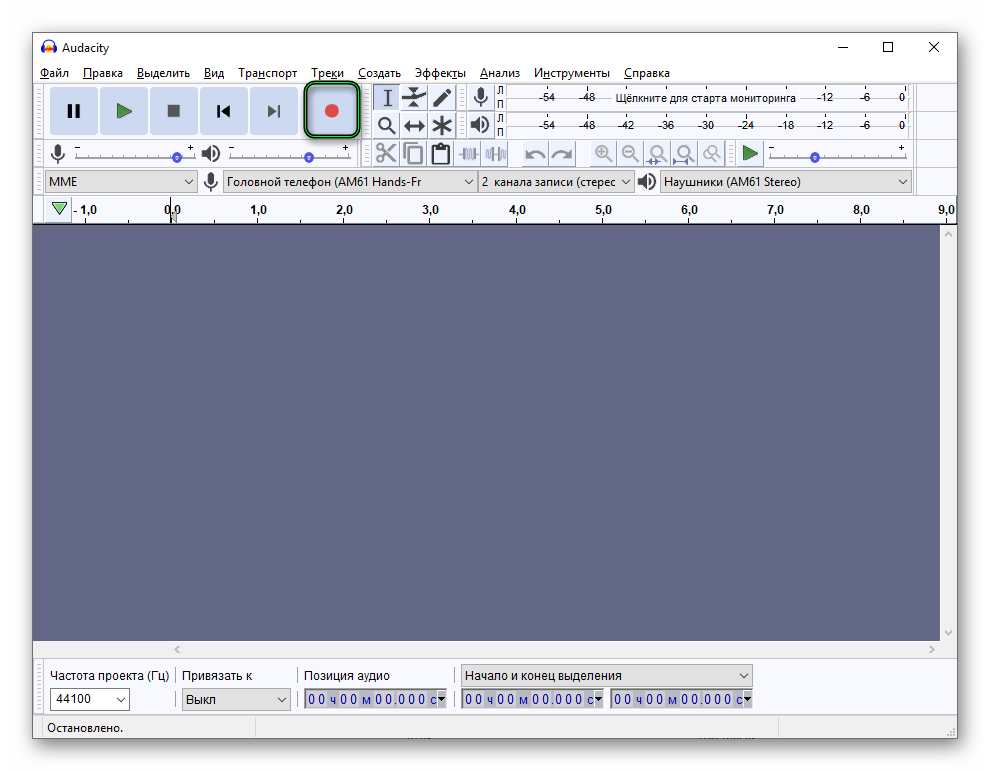Select the Multi-tool asterisk icon

tap(442, 125)
